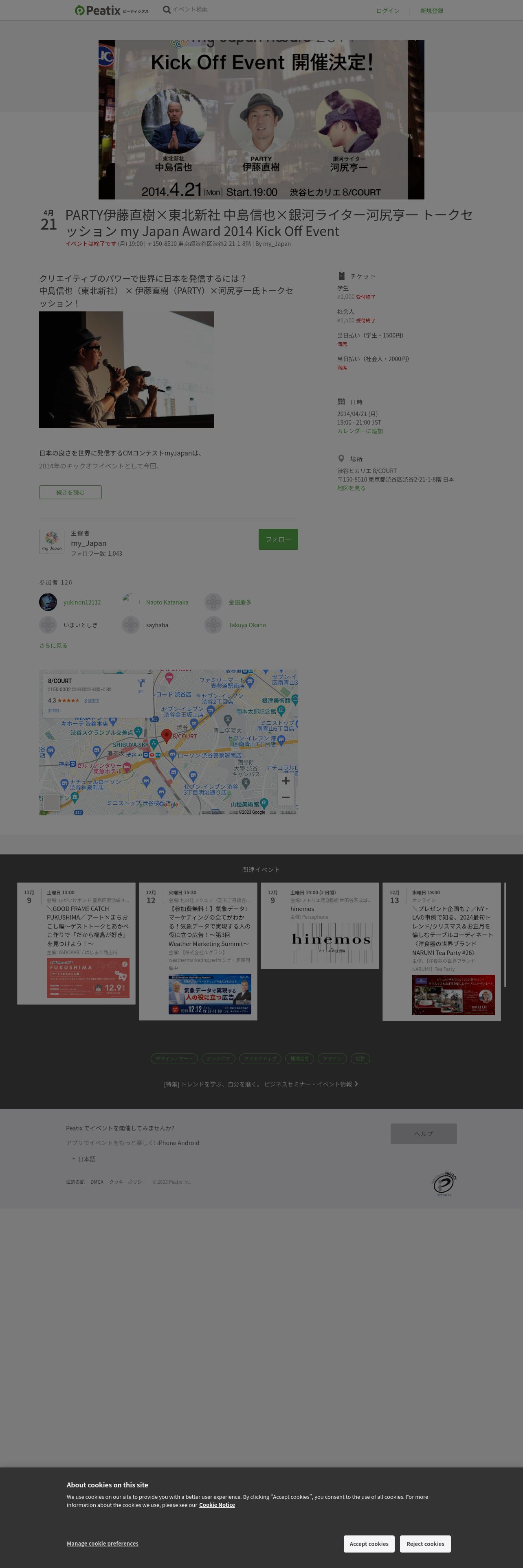Open the DMCA footer link

pyautogui.click(x=97, y=1182)
